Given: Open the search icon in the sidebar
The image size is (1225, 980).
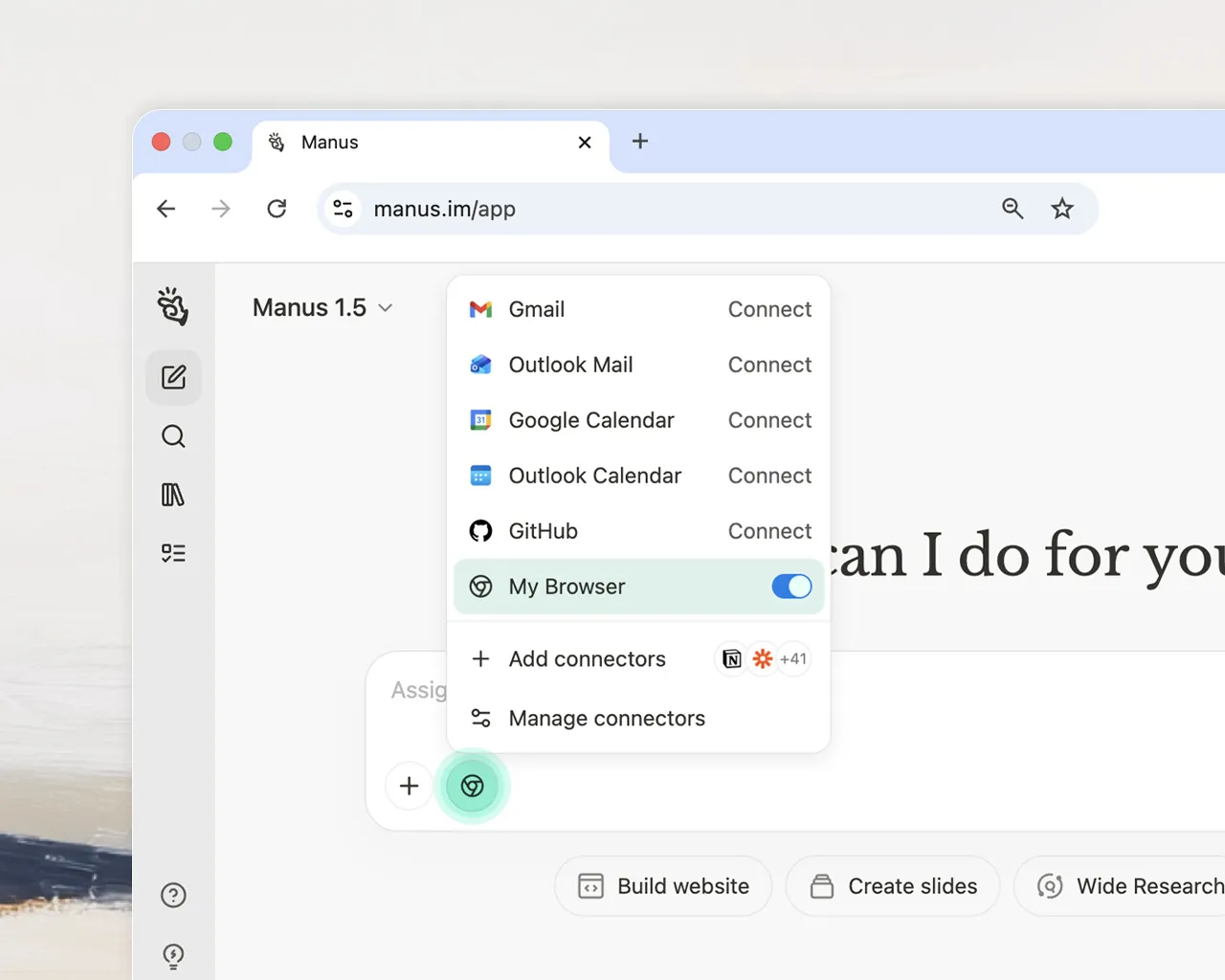Looking at the screenshot, I should point(173,435).
